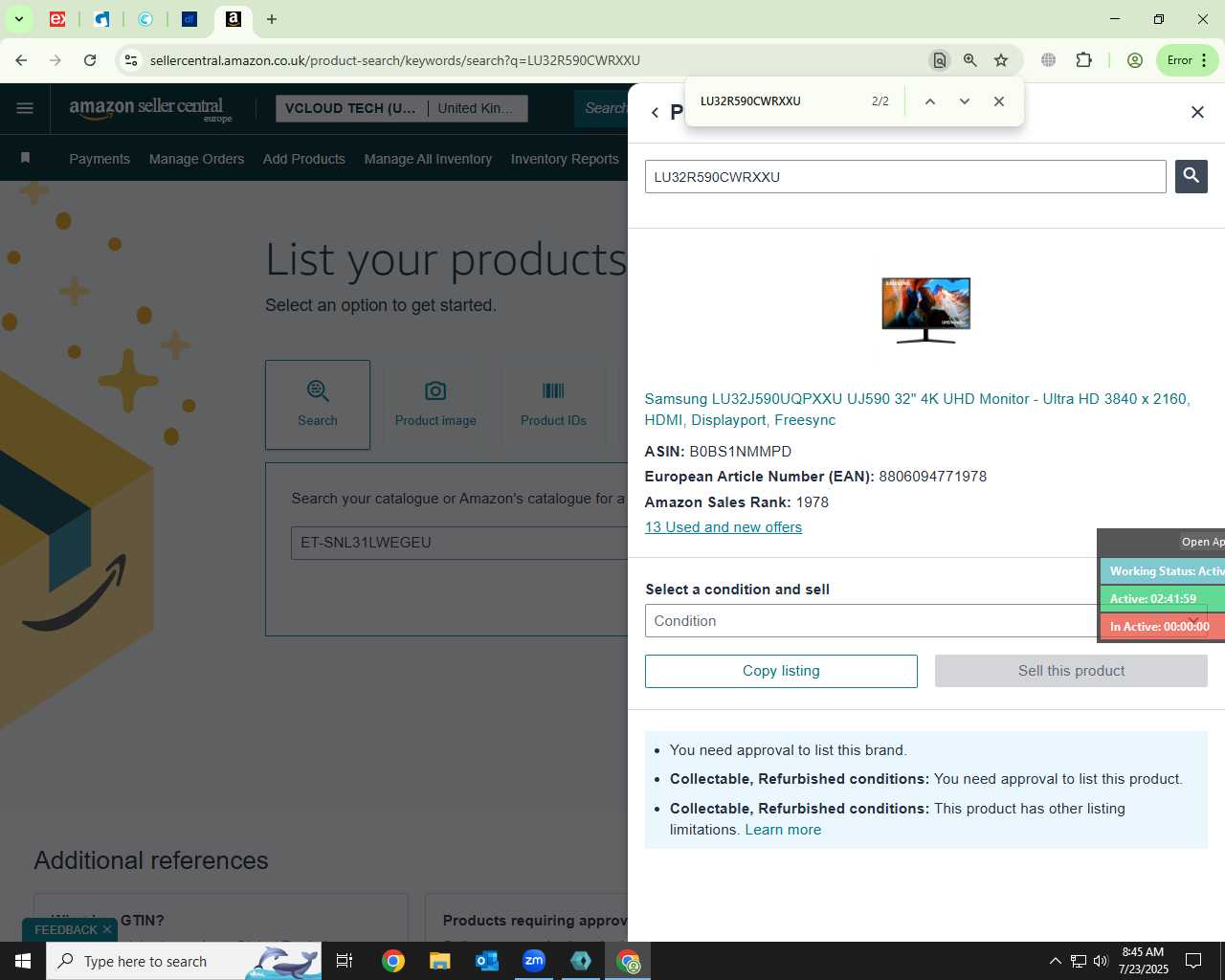Open the tab search dropdown arrow

pos(18,19)
